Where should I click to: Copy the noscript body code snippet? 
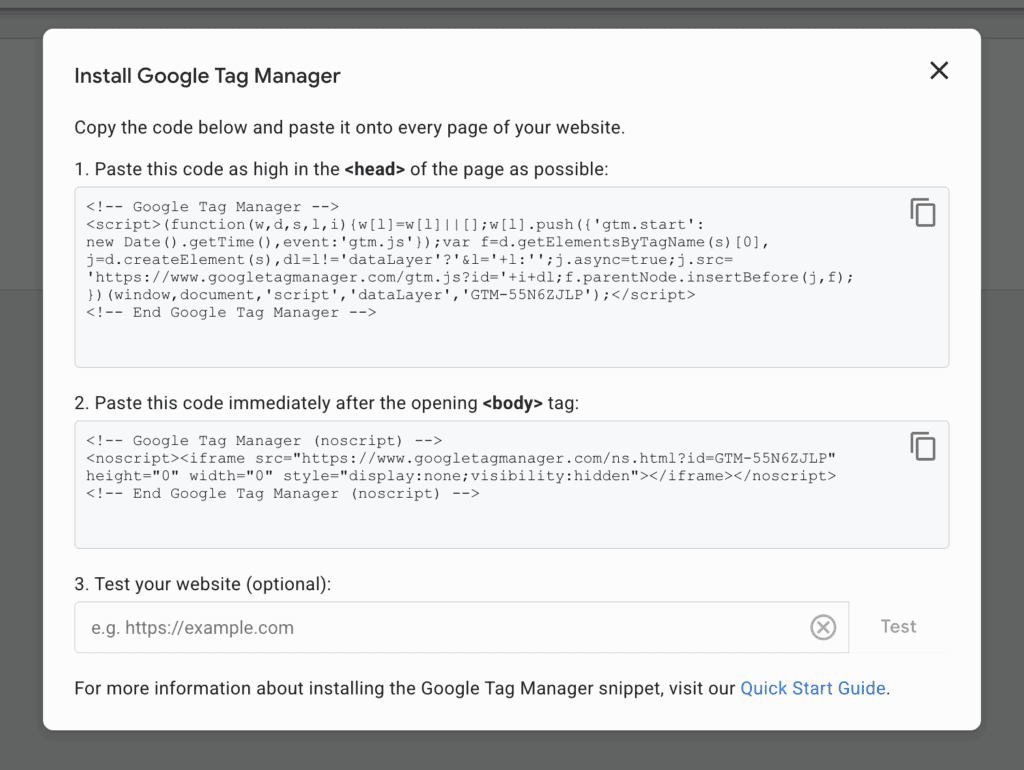(923, 446)
